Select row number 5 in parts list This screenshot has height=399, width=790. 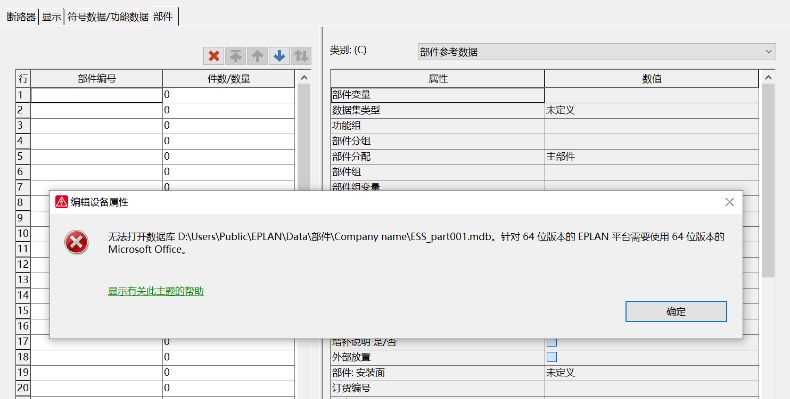click(23, 157)
